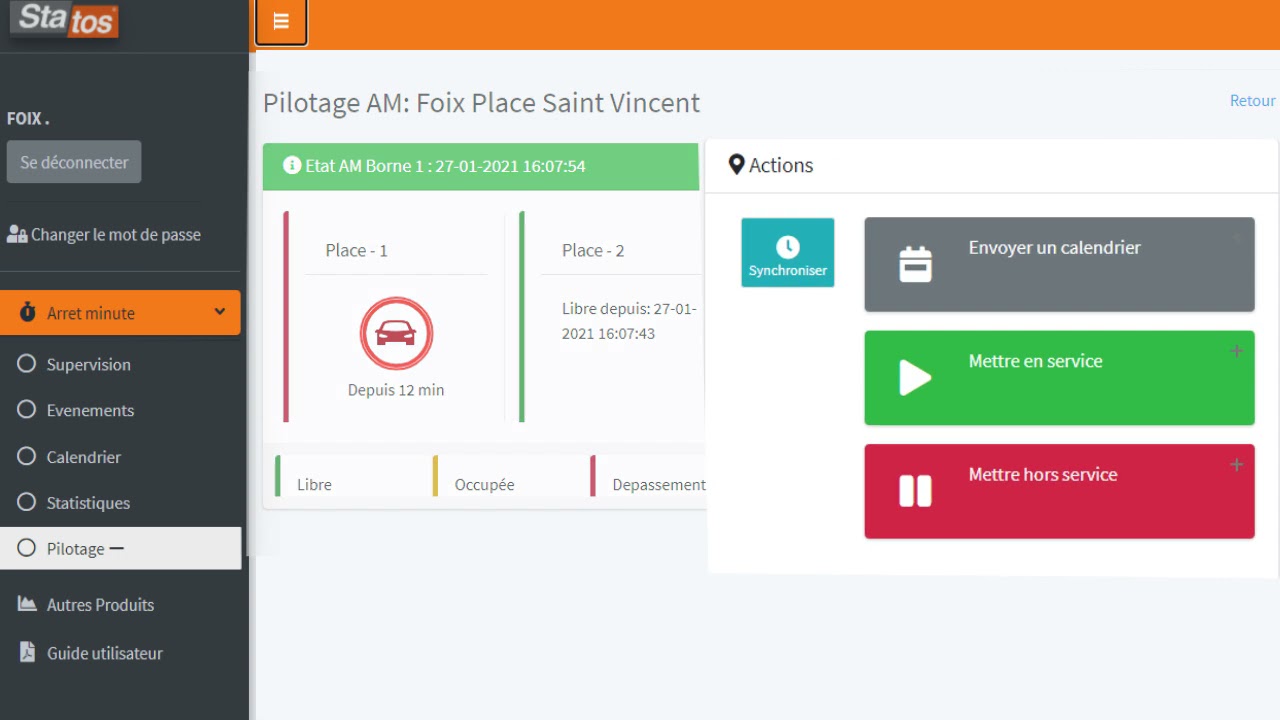Viewport: 1280px width, 720px height.
Task: Open the Pilotage menu item
Action: 120,548
